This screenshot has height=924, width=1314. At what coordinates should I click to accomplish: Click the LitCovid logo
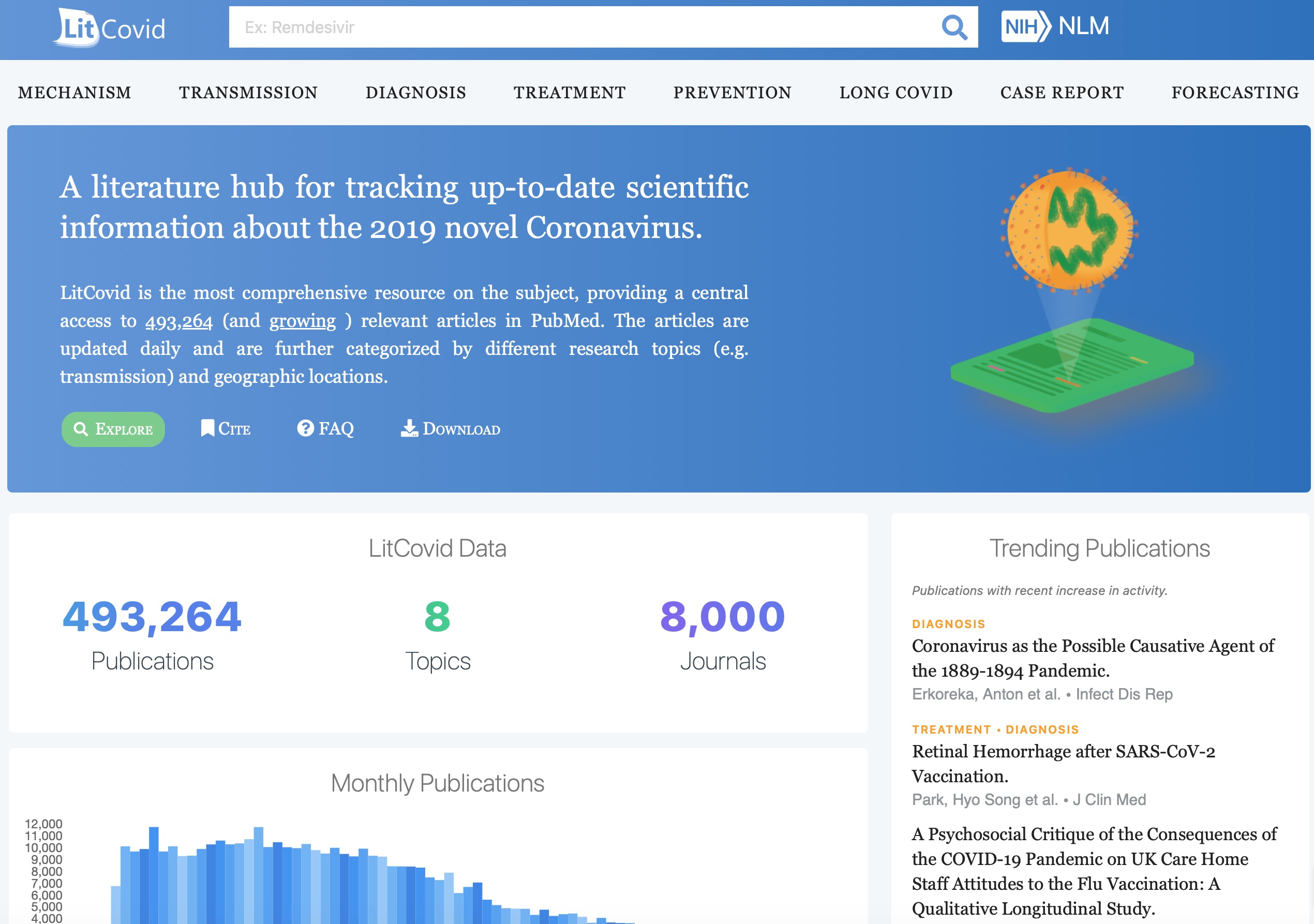tap(109, 27)
